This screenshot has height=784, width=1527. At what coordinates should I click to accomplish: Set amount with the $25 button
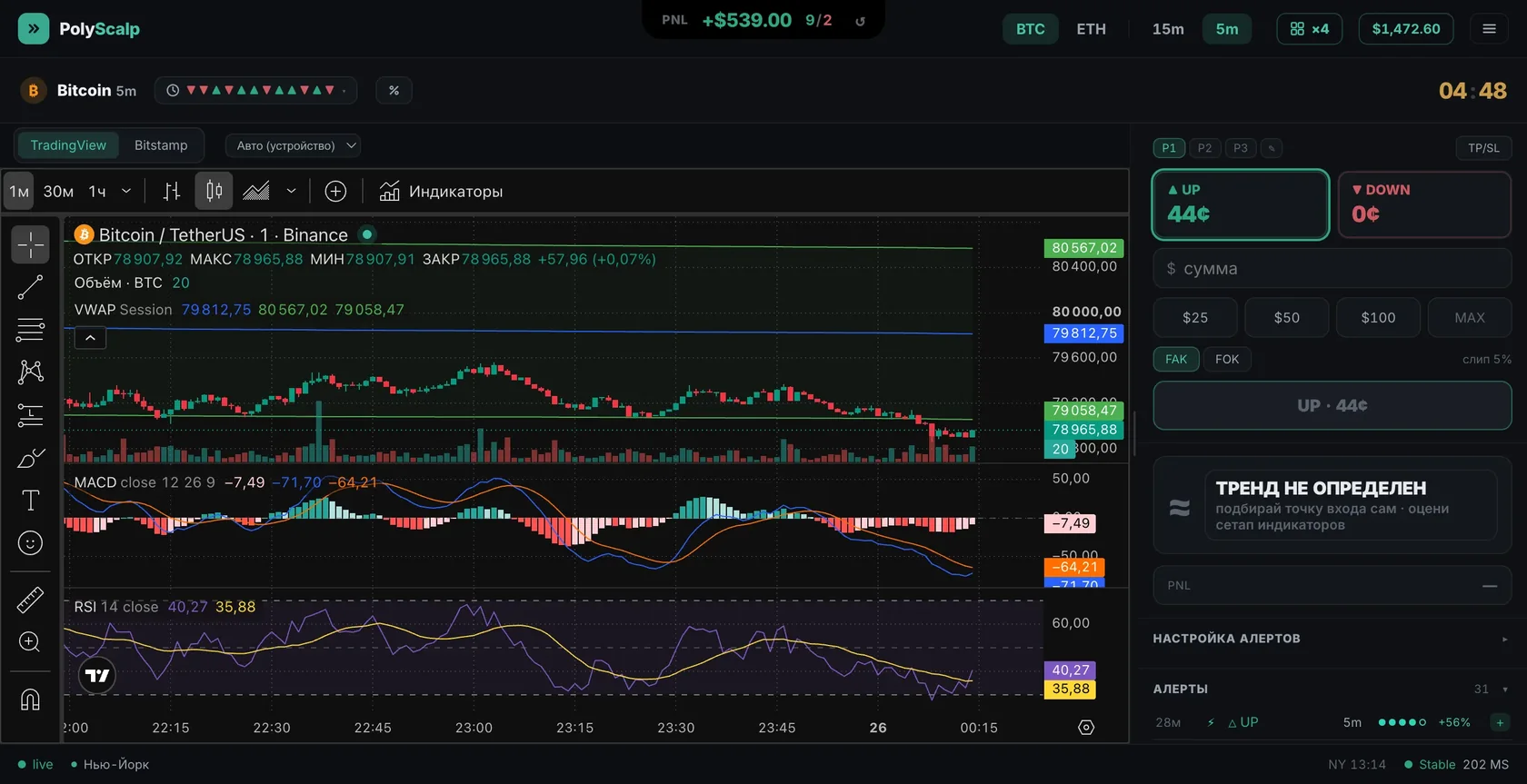[1195, 318]
